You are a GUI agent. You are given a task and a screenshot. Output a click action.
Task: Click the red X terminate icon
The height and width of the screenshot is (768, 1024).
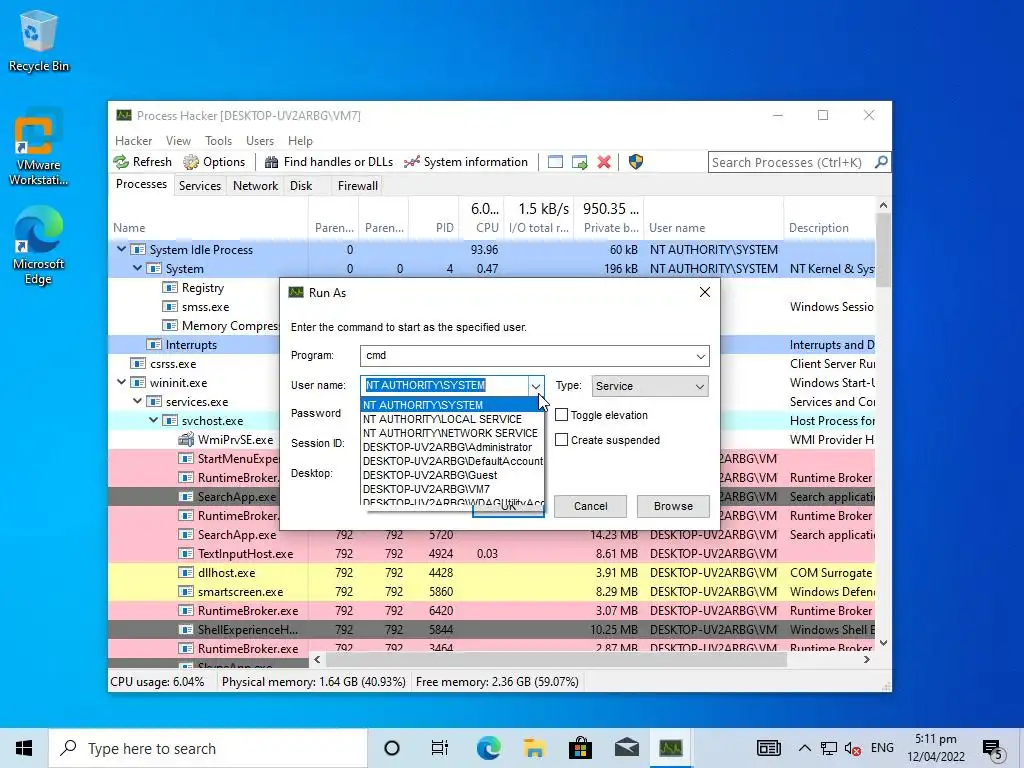coord(604,162)
